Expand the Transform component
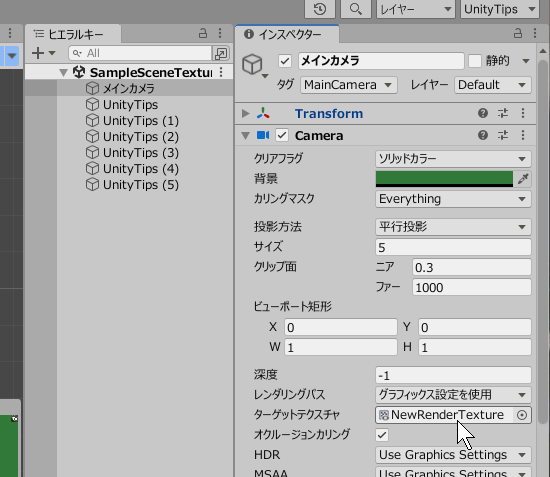 click(x=246, y=113)
